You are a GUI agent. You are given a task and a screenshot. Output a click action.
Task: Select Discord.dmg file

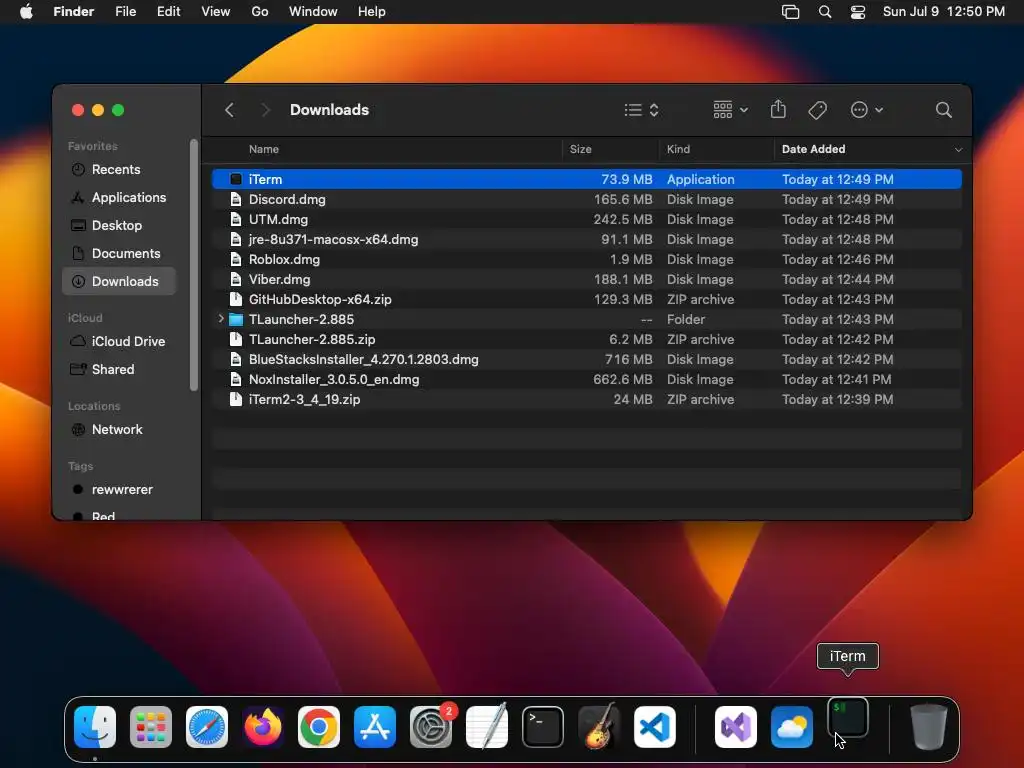pyautogui.click(x=586, y=199)
